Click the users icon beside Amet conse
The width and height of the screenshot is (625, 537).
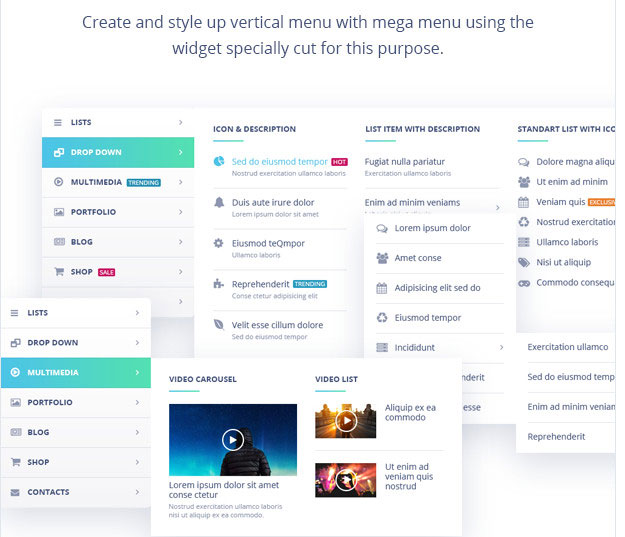pos(382,258)
